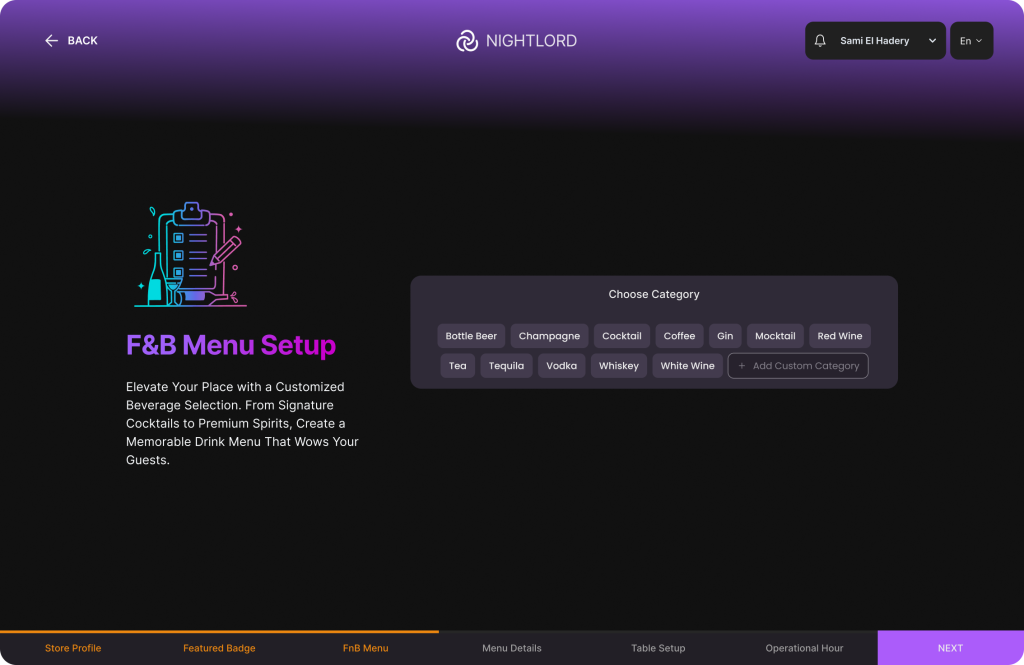1024x665 pixels.
Task: Click the NIGHTLORD brand name
Action: (532, 41)
